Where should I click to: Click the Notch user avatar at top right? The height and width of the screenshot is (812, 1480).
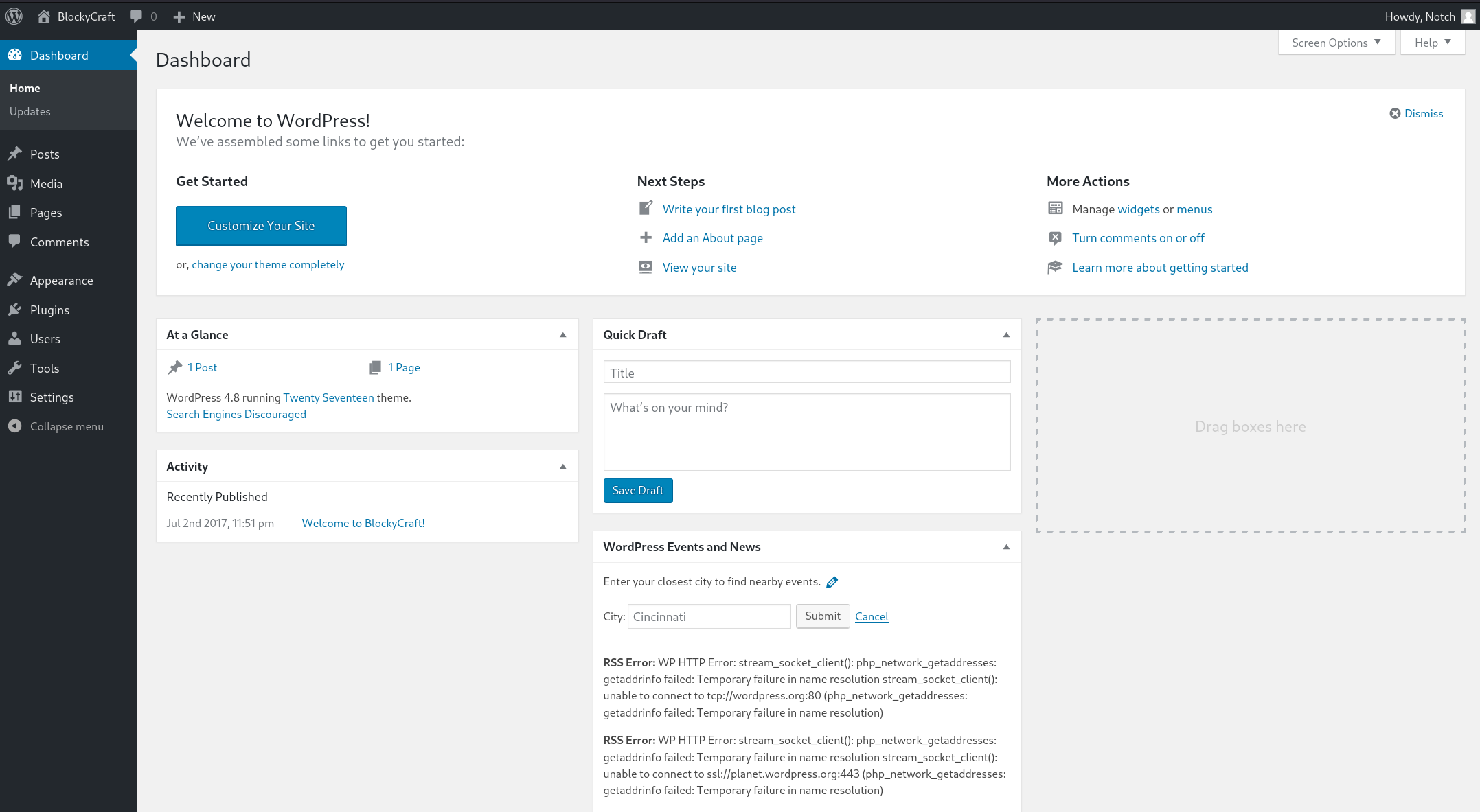click(x=1468, y=16)
